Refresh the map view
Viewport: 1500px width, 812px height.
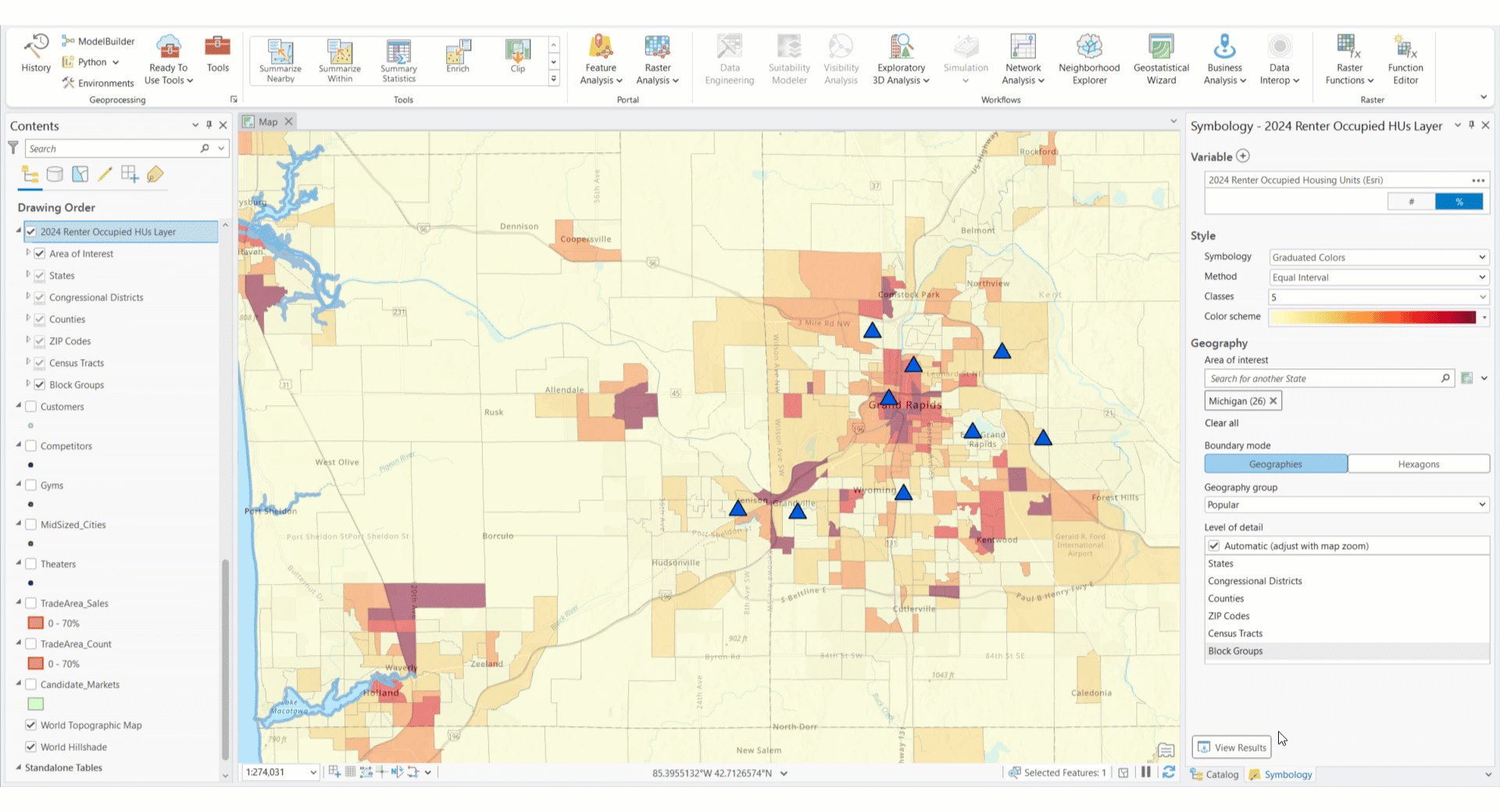1169,772
